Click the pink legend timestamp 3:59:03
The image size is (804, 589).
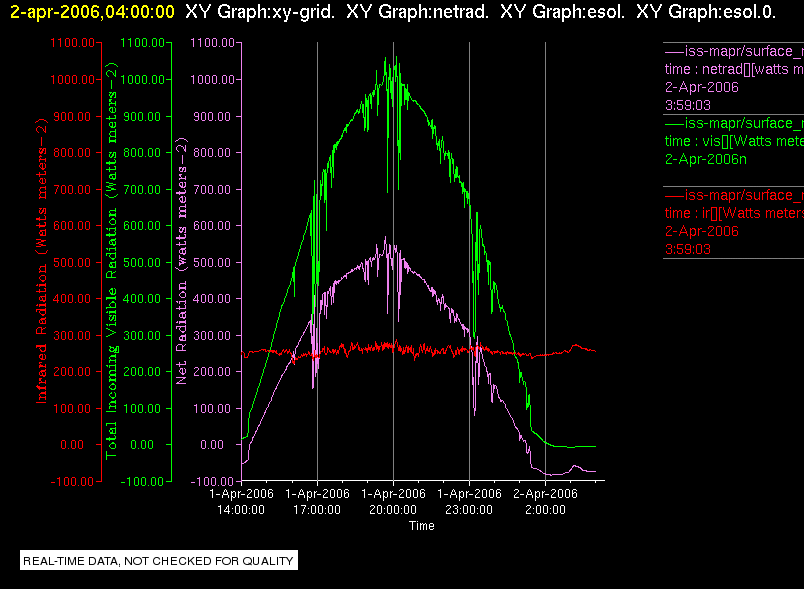click(688, 106)
